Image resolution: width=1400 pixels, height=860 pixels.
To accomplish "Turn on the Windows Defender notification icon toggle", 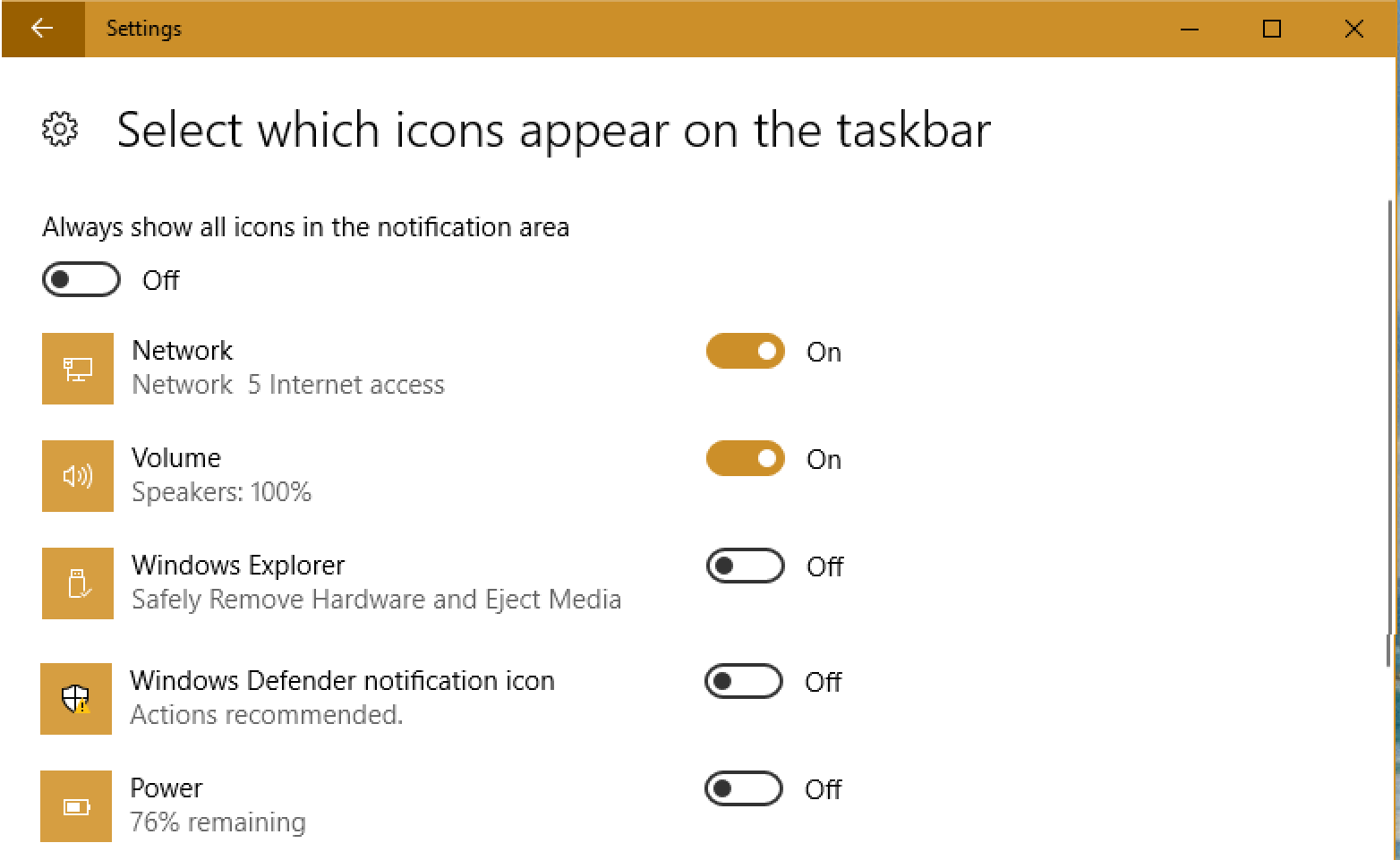I will (x=744, y=681).
